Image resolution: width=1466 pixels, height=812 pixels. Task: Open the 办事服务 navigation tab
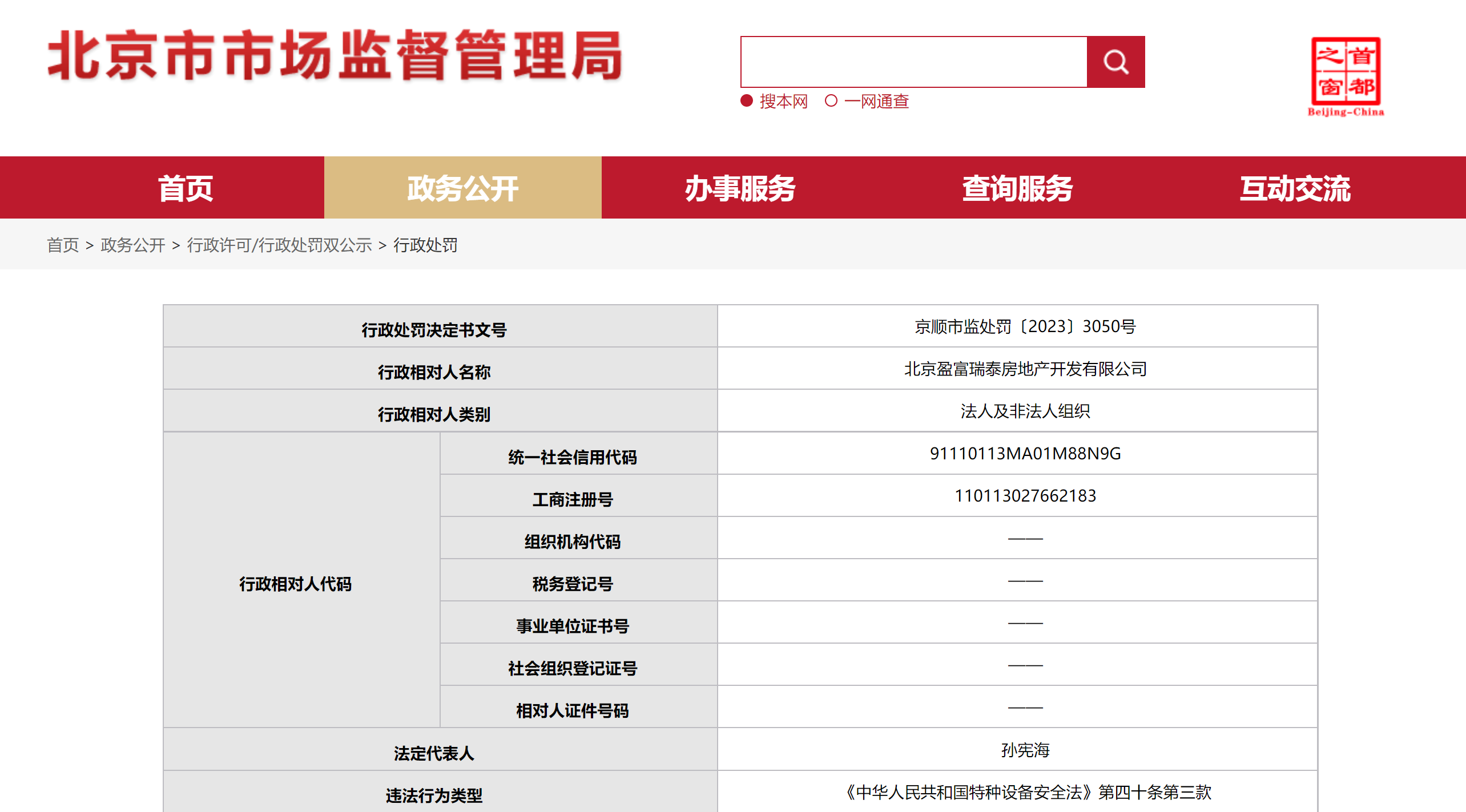coord(740,188)
